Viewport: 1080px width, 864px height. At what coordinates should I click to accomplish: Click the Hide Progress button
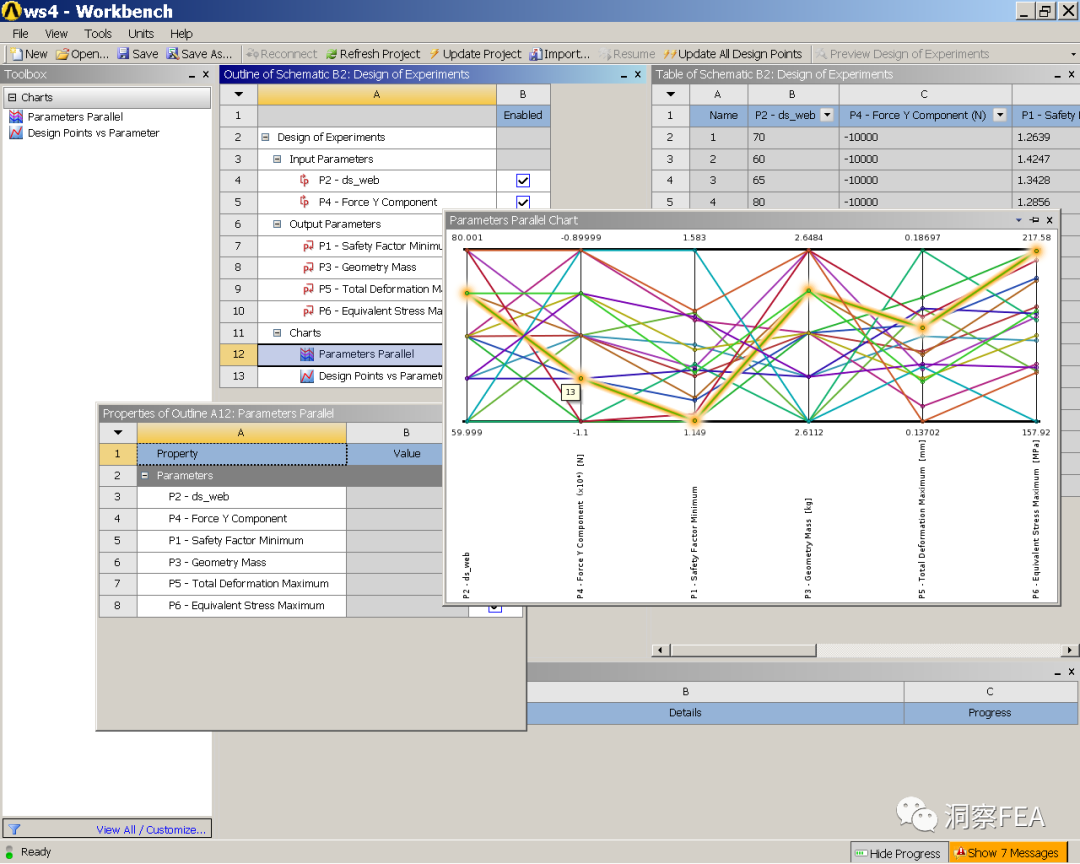[897, 853]
